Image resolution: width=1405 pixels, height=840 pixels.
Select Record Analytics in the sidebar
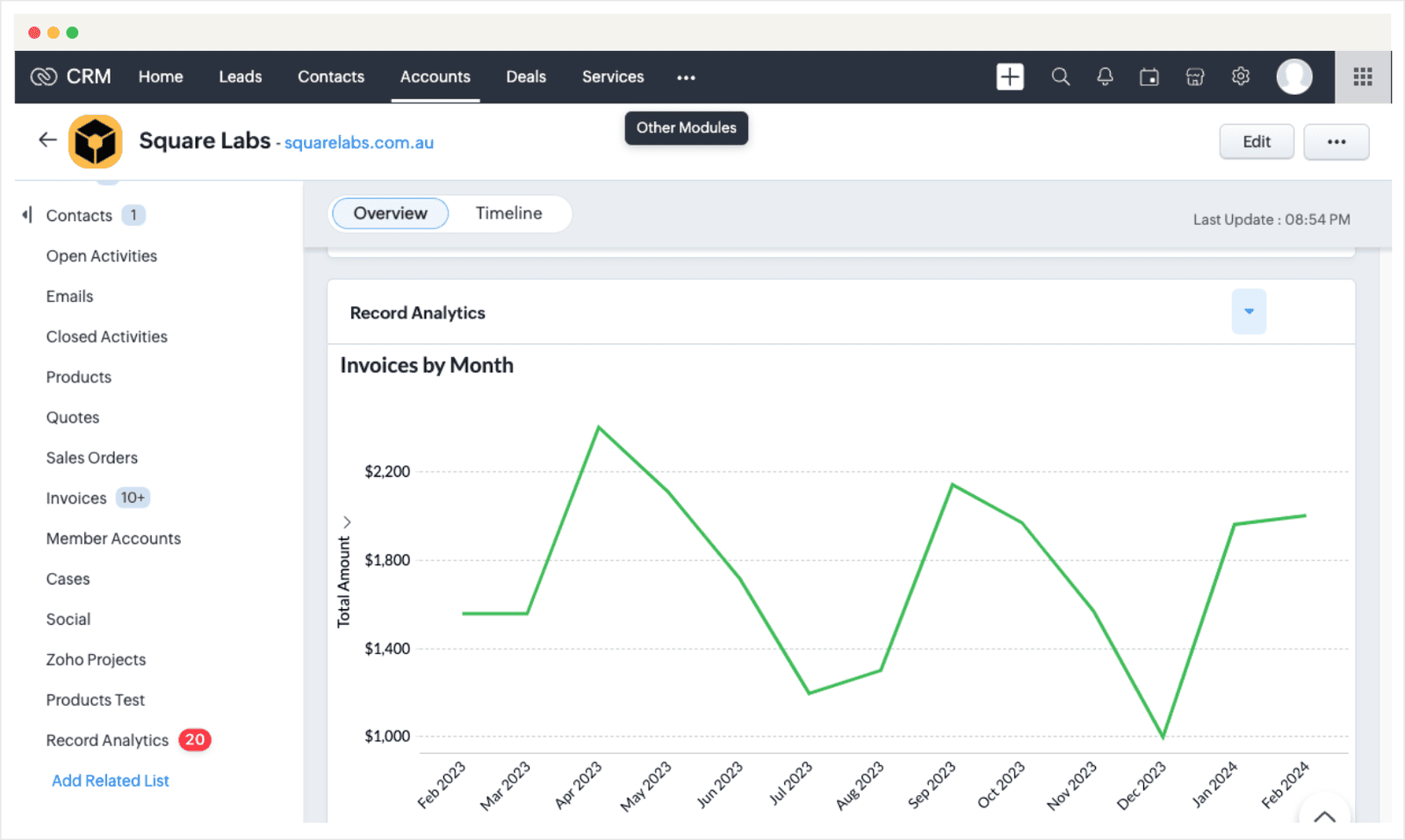107,741
